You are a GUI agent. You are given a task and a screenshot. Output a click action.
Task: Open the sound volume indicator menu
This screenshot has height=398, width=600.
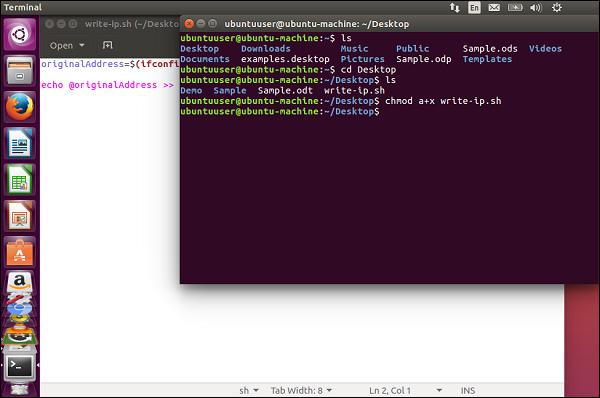pos(536,7)
